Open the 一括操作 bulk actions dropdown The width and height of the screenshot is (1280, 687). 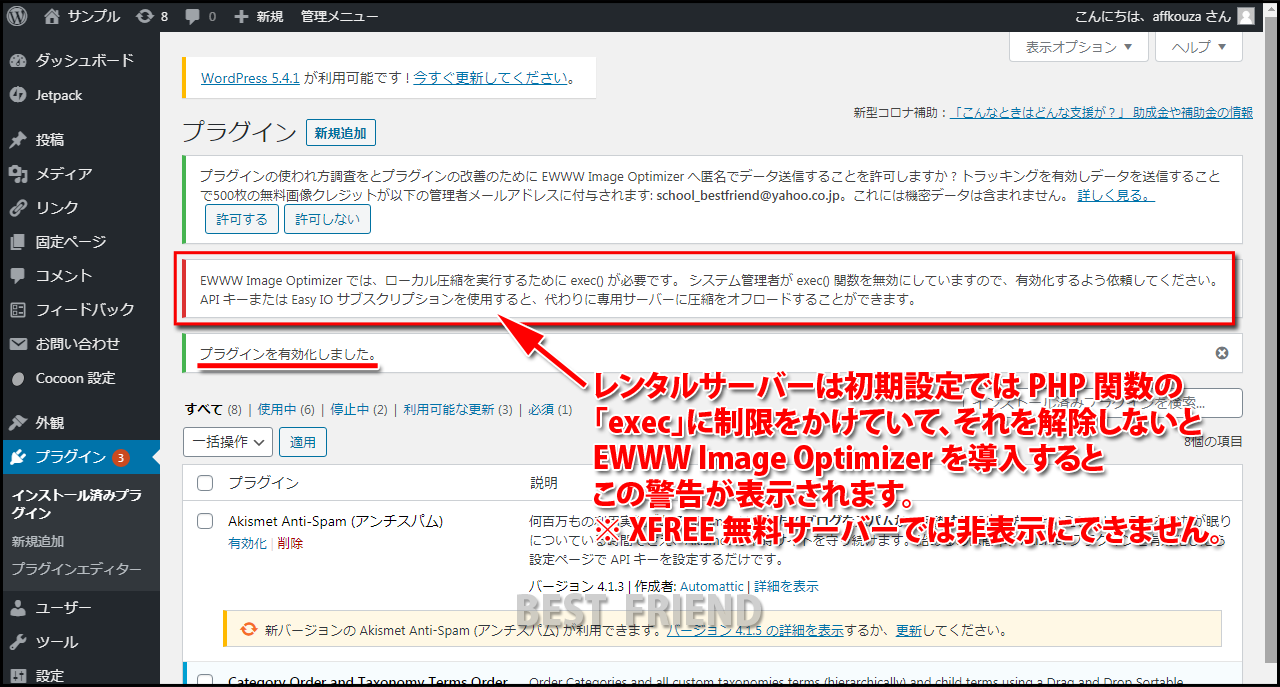[228, 441]
